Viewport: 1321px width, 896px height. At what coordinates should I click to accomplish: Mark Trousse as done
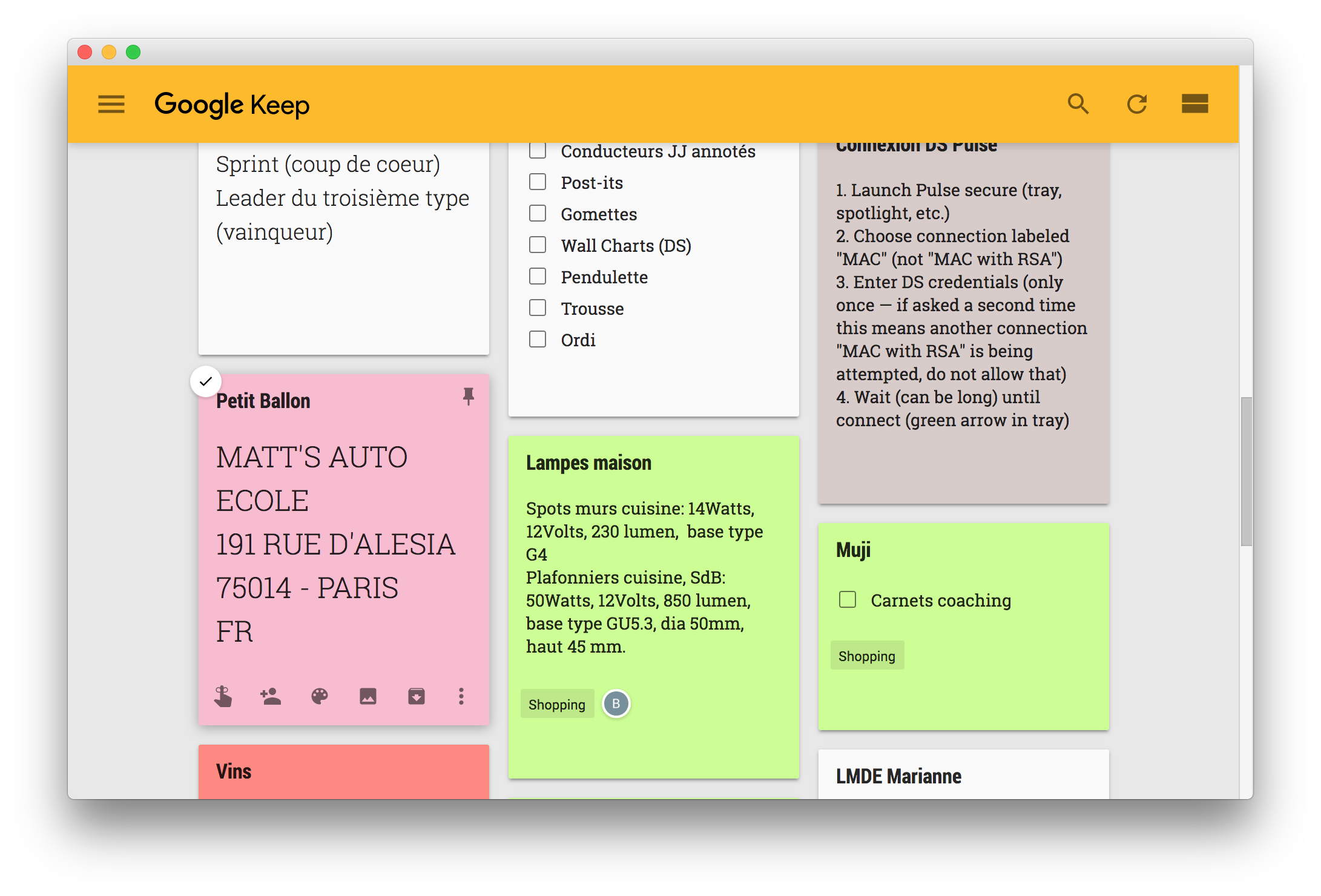pyautogui.click(x=538, y=308)
